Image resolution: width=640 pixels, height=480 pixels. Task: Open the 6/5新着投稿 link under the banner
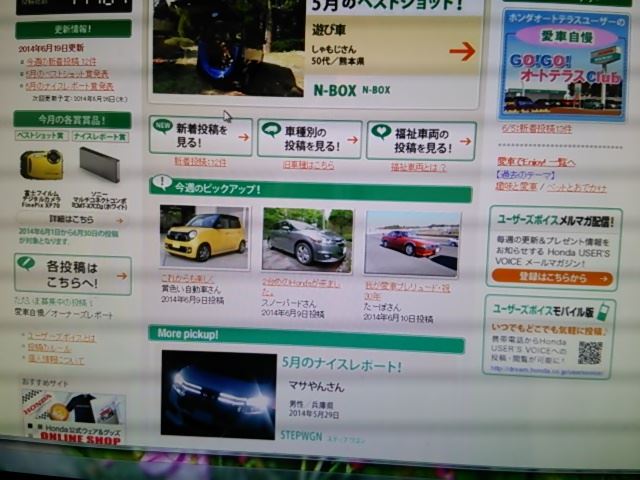(537, 129)
